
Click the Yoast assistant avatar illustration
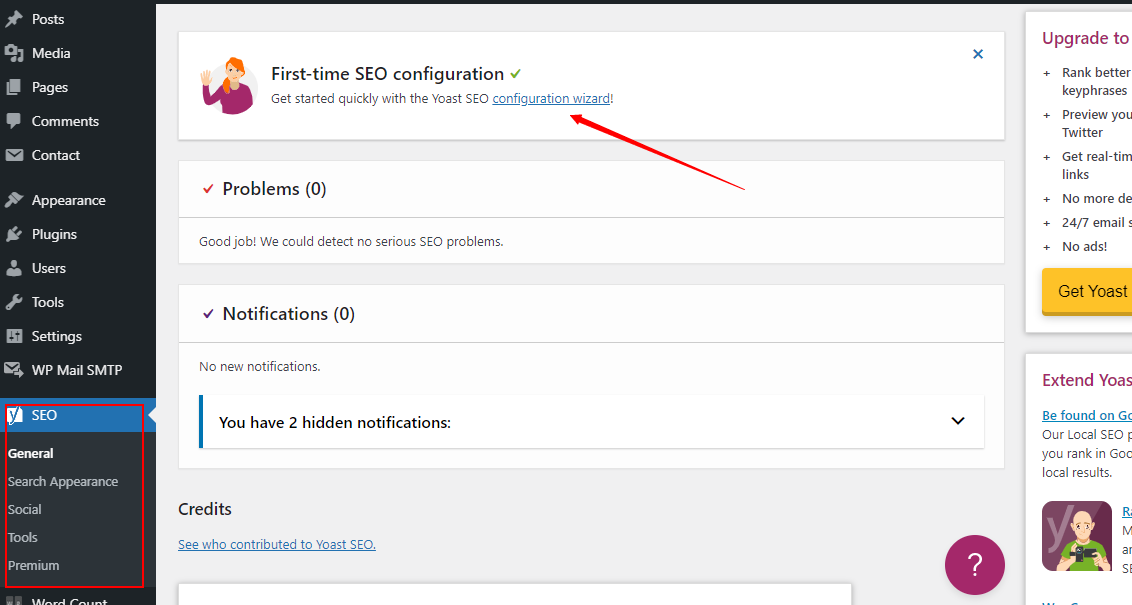tap(229, 86)
